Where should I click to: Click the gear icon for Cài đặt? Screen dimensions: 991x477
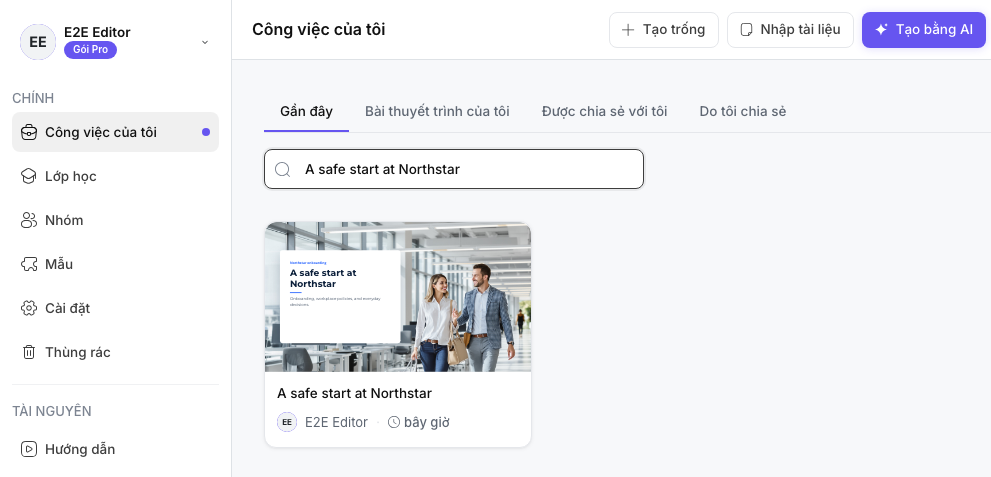[28, 308]
